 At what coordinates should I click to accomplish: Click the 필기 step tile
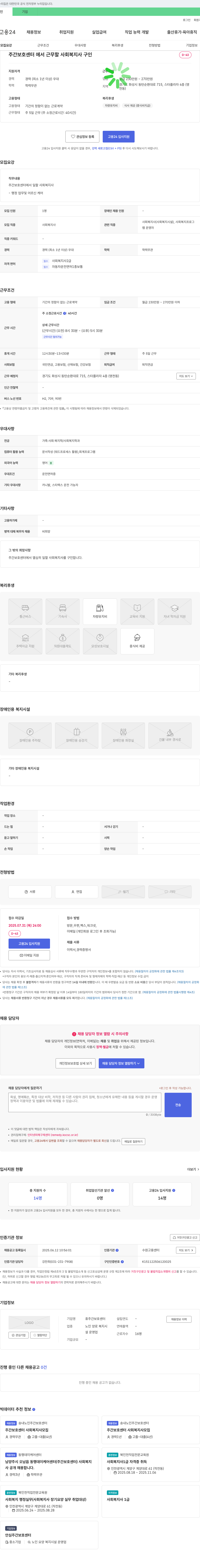[123, 891]
